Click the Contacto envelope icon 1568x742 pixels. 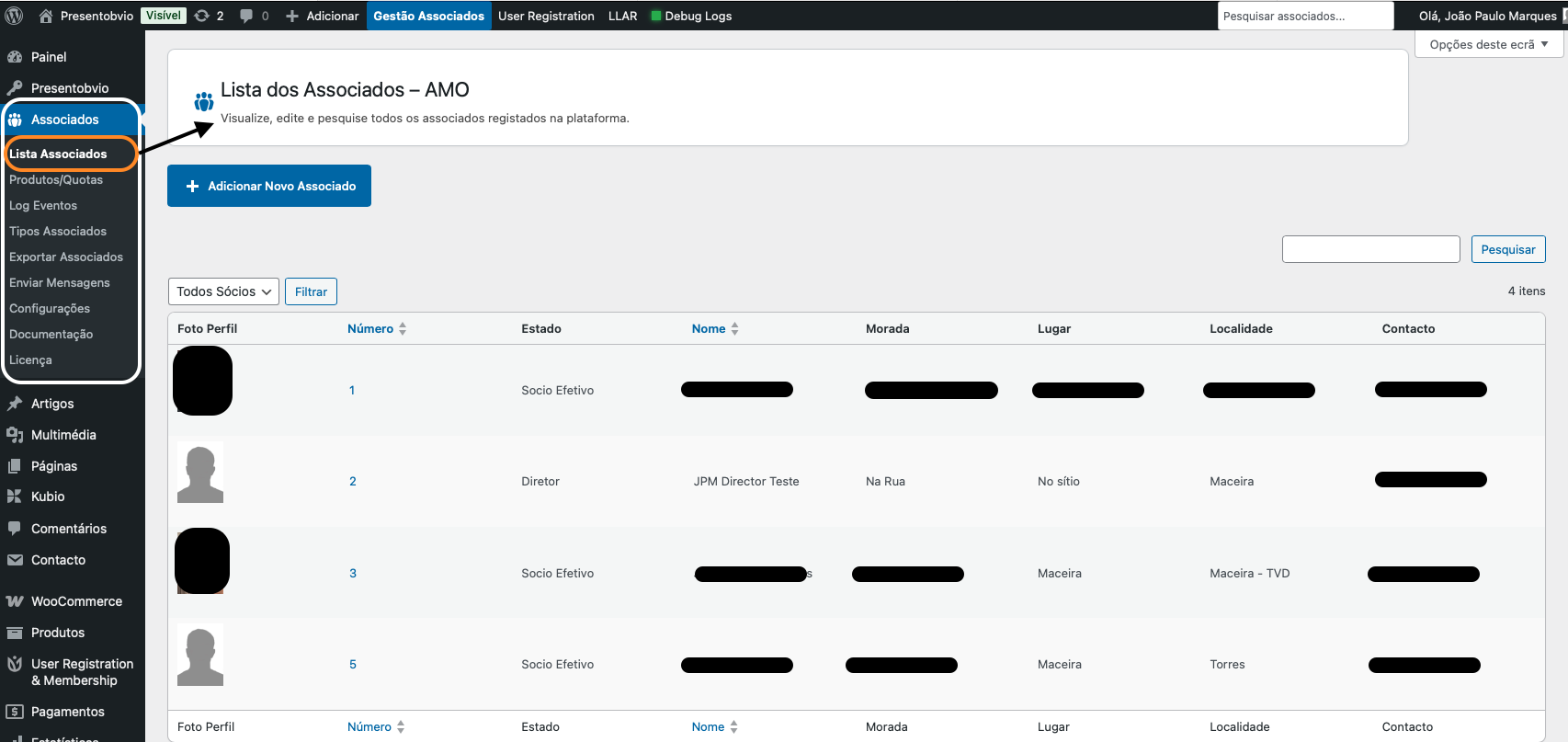coord(15,560)
